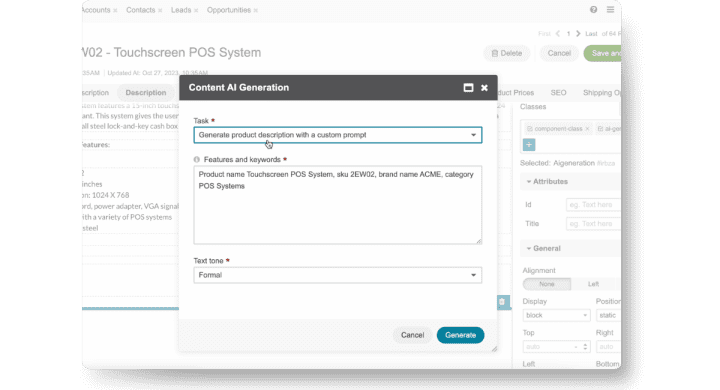Click the Generate button
720x390 pixels.
(x=460, y=335)
